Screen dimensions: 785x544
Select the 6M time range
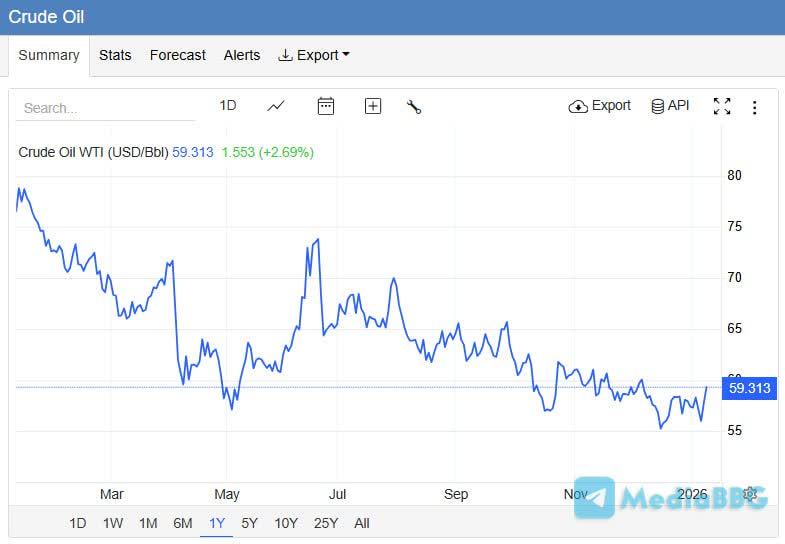coord(183,523)
